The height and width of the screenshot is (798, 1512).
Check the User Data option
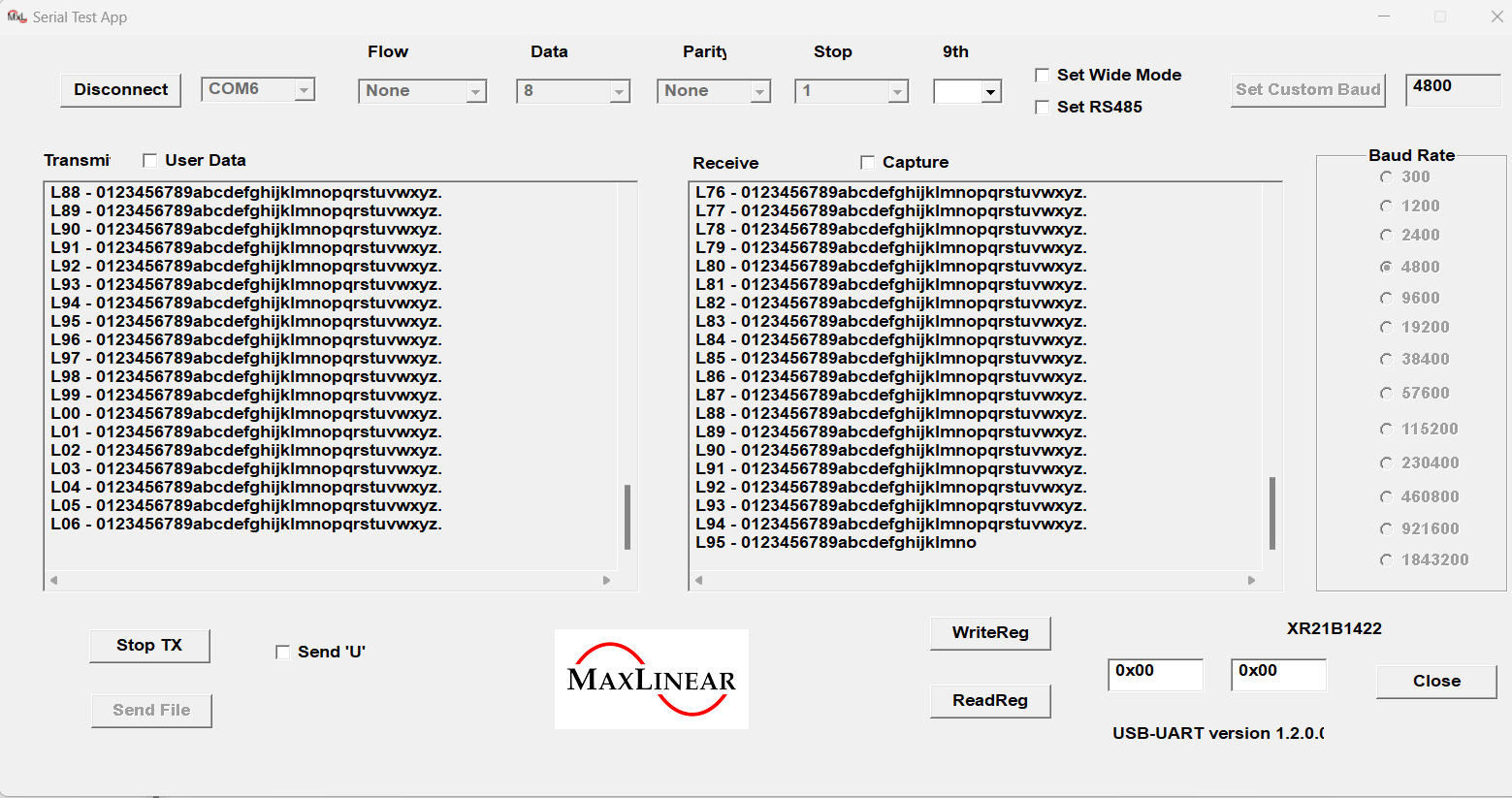pos(148,159)
